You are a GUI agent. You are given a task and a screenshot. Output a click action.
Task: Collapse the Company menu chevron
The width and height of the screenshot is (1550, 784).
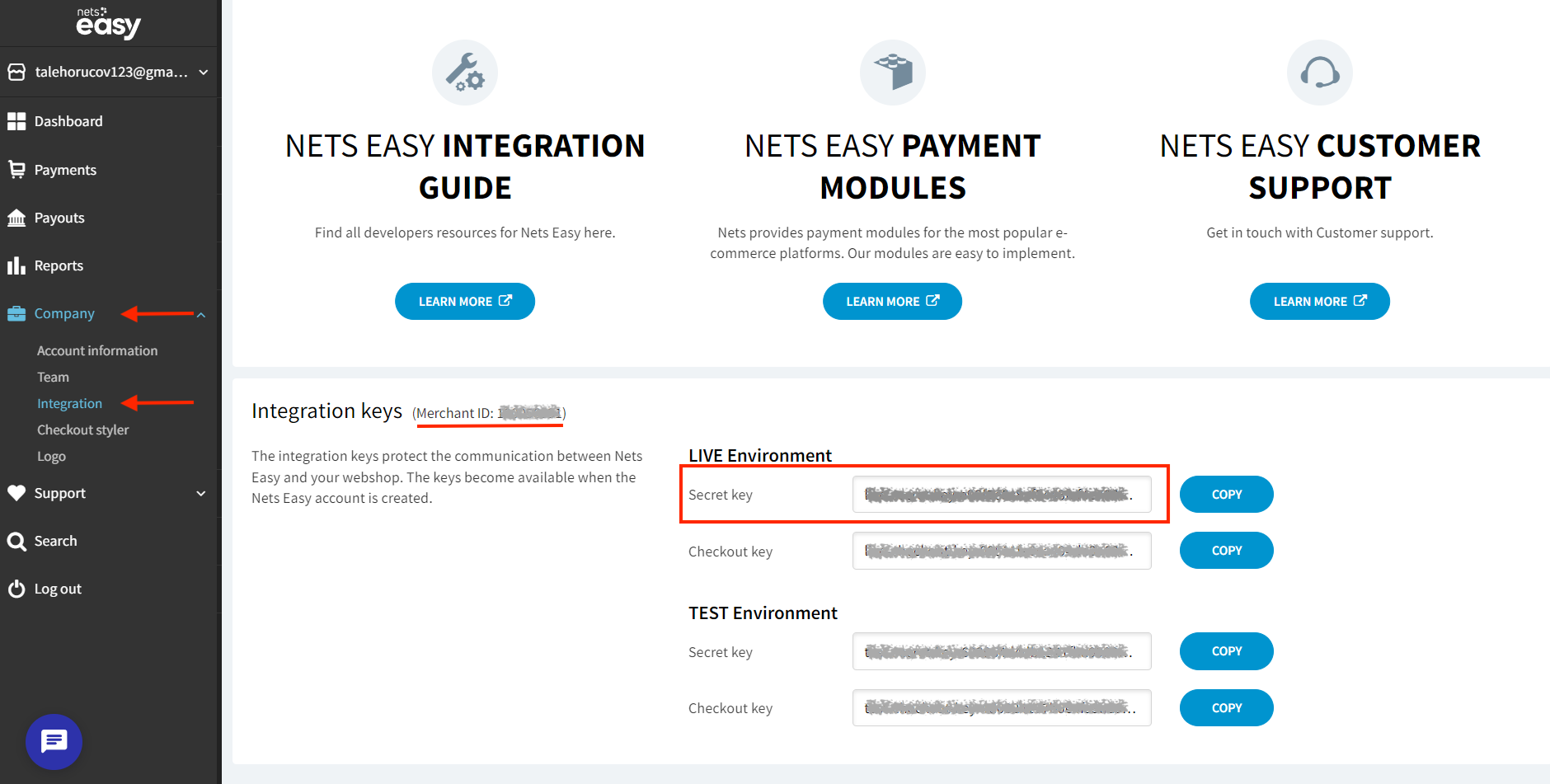[201, 314]
